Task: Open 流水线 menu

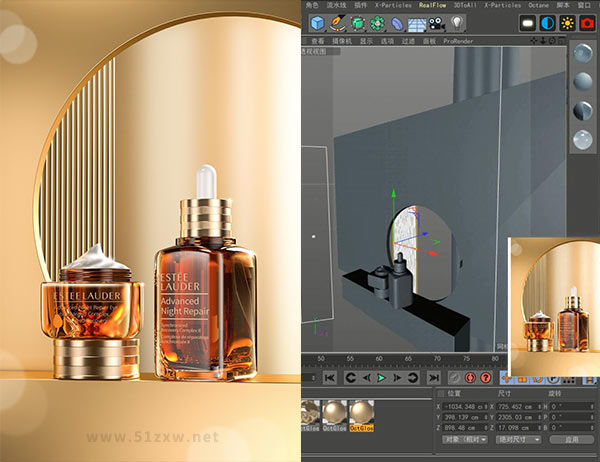Action: [x=336, y=5]
